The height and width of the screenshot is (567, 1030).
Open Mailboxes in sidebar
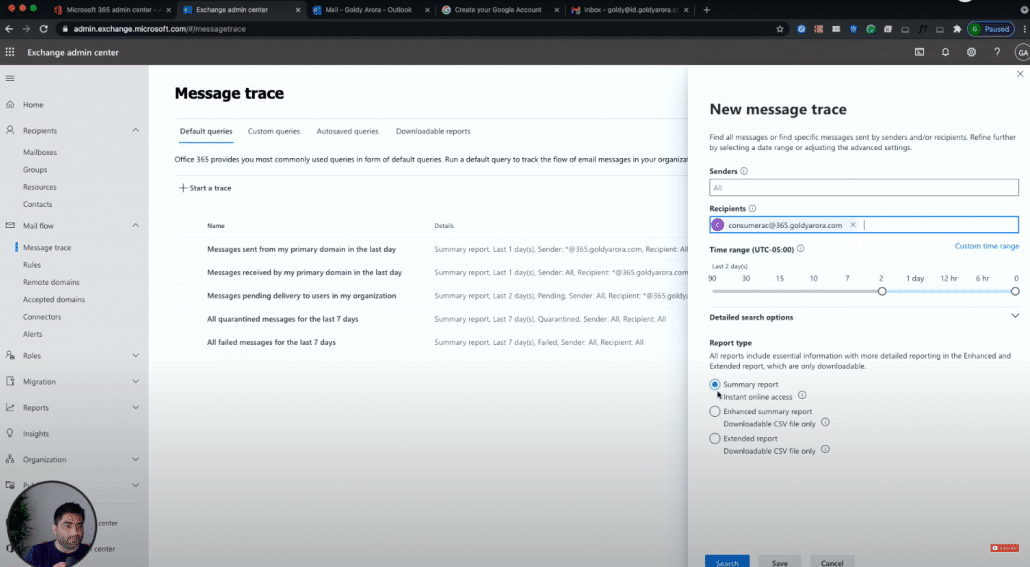[x=40, y=152]
